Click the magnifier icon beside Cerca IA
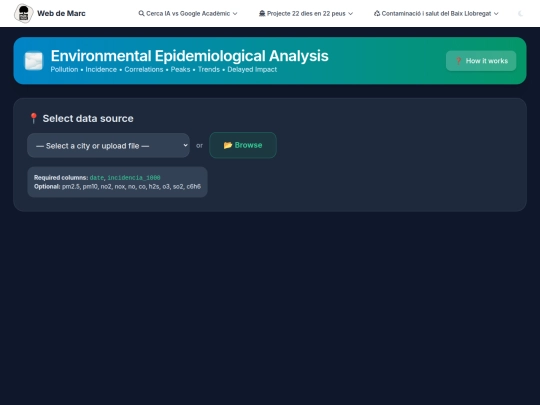540x405 pixels. [x=141, y=13]
